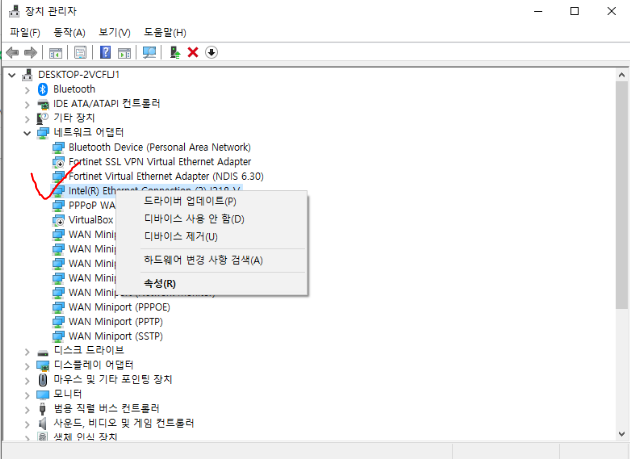Expand the 기타 장치 category
Screen dimensions: 630x459
point(27,119)
